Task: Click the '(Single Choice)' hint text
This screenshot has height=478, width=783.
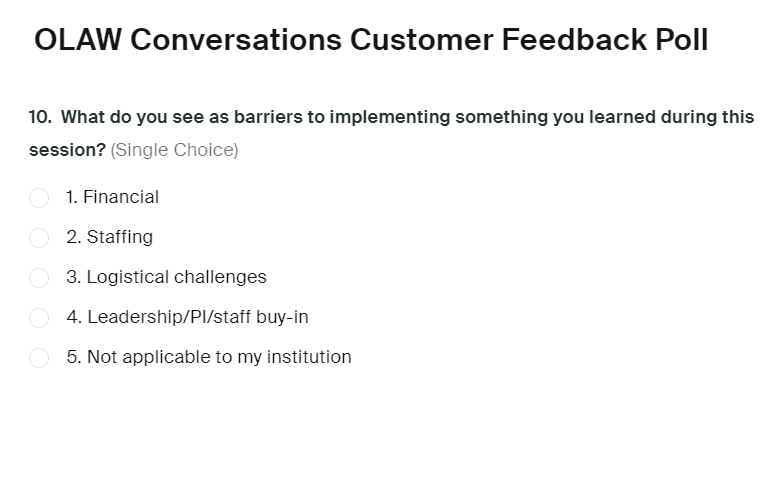Action: pos(174,150)
